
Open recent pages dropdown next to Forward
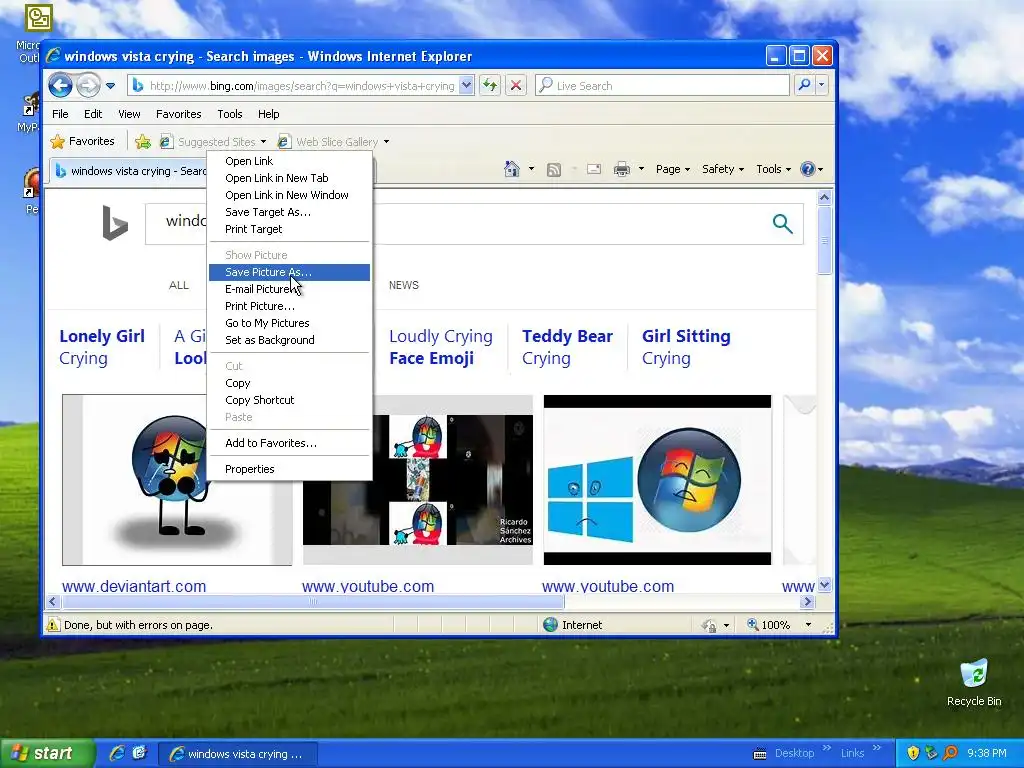tap(110, 86)
